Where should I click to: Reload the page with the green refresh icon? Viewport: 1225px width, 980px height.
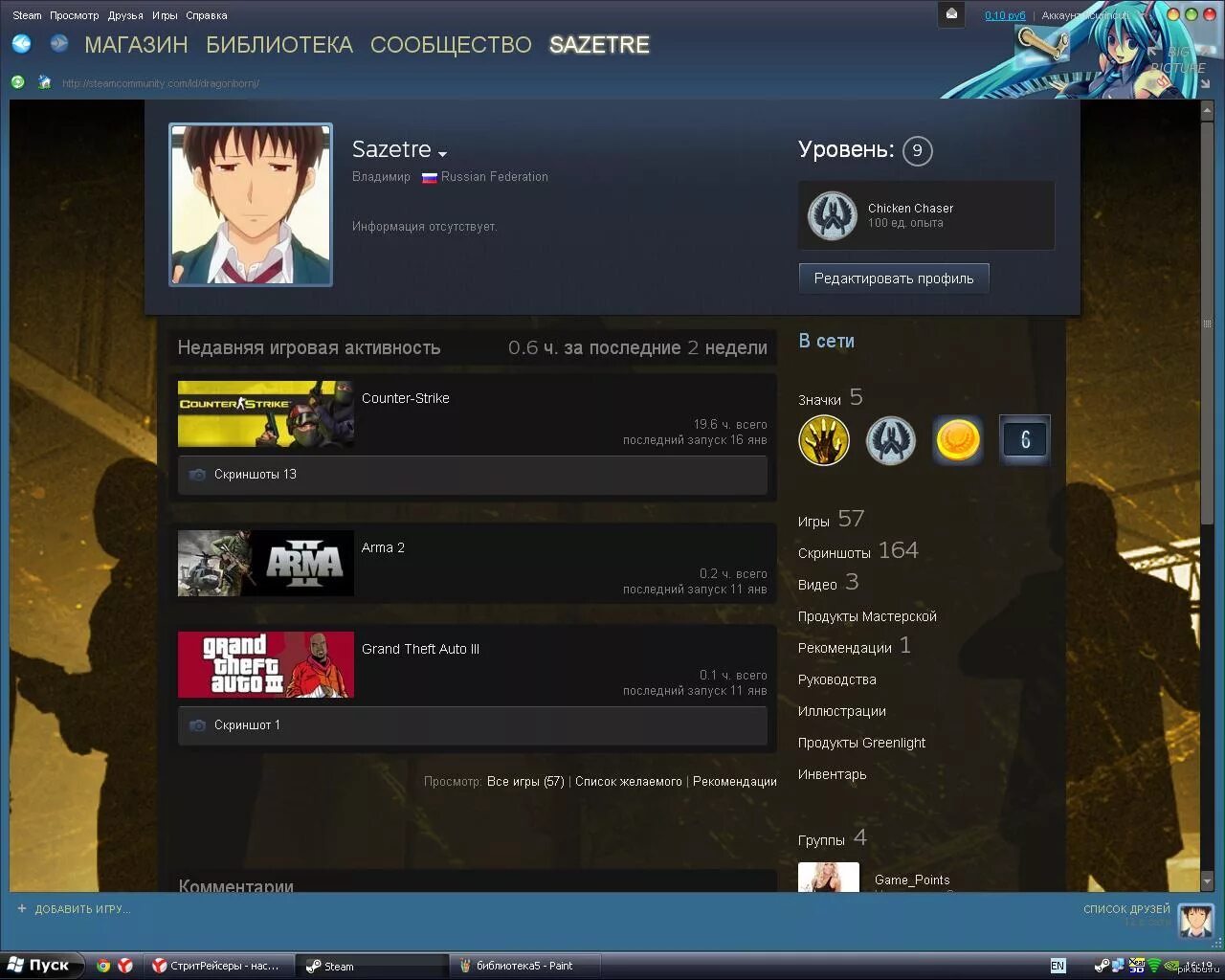pos(17,82)
